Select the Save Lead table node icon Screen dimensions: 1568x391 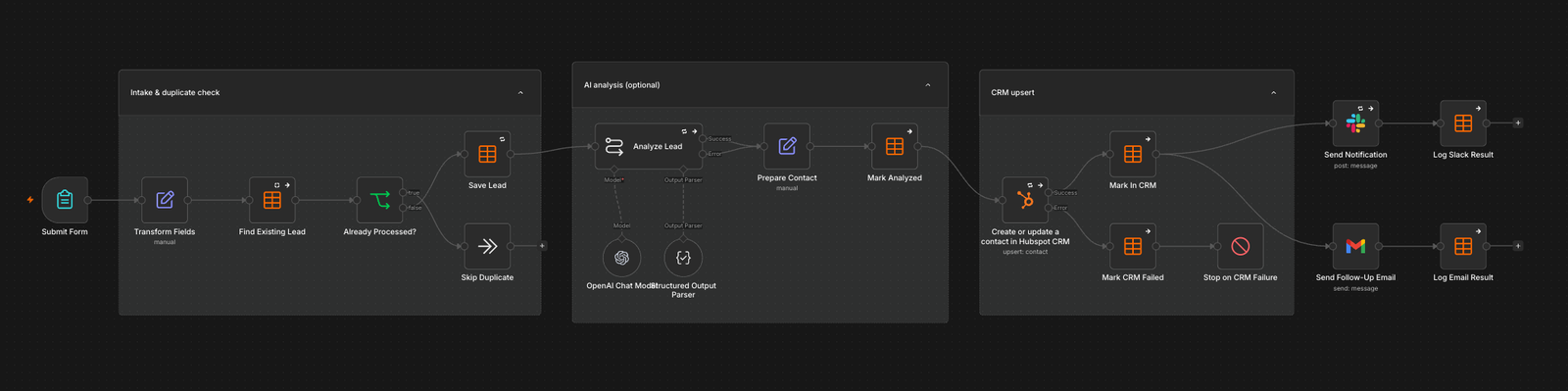pos(487,154)
